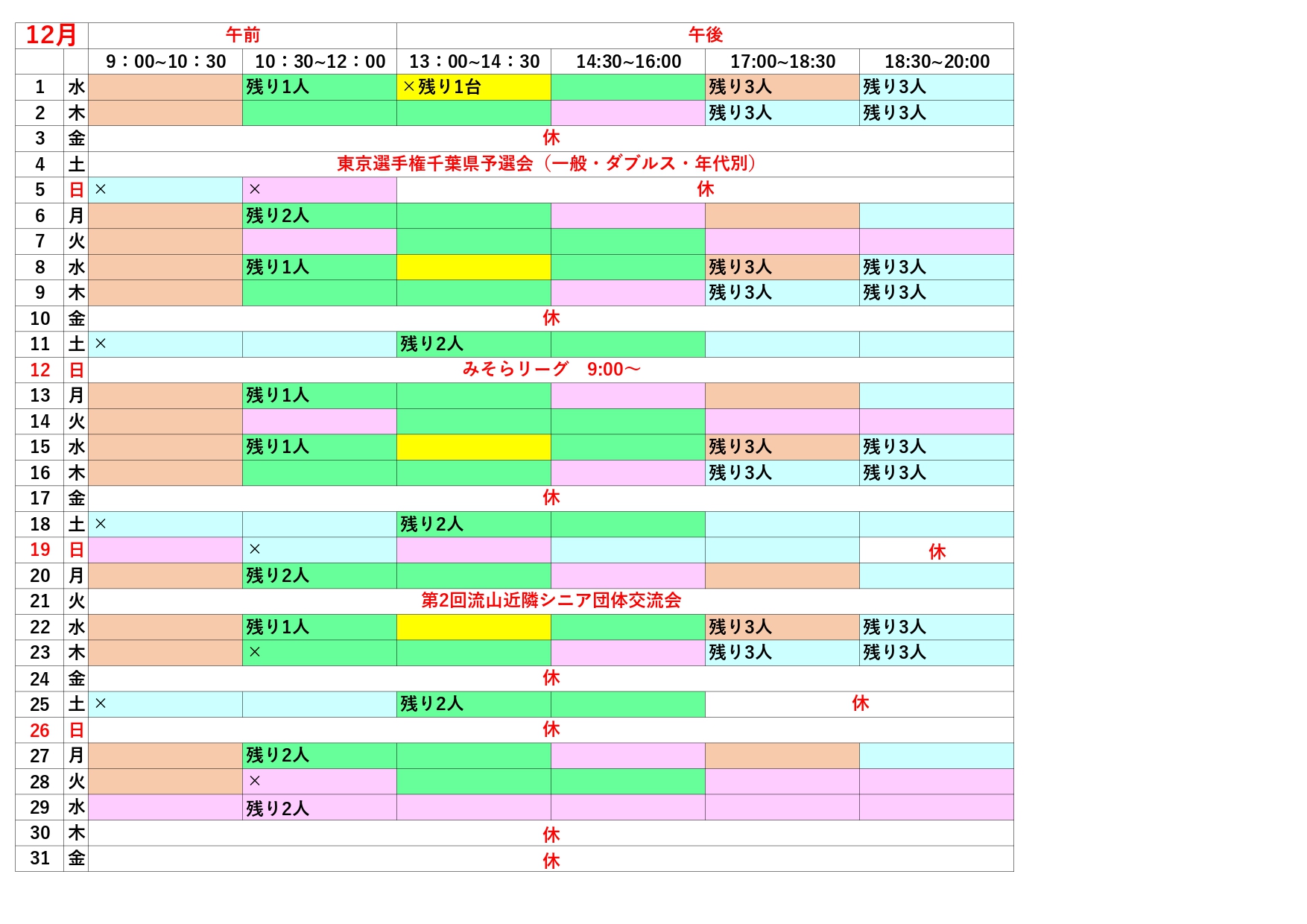Click 残り2人 in day 29 row
1307x924 pixels.
point(277,808)
